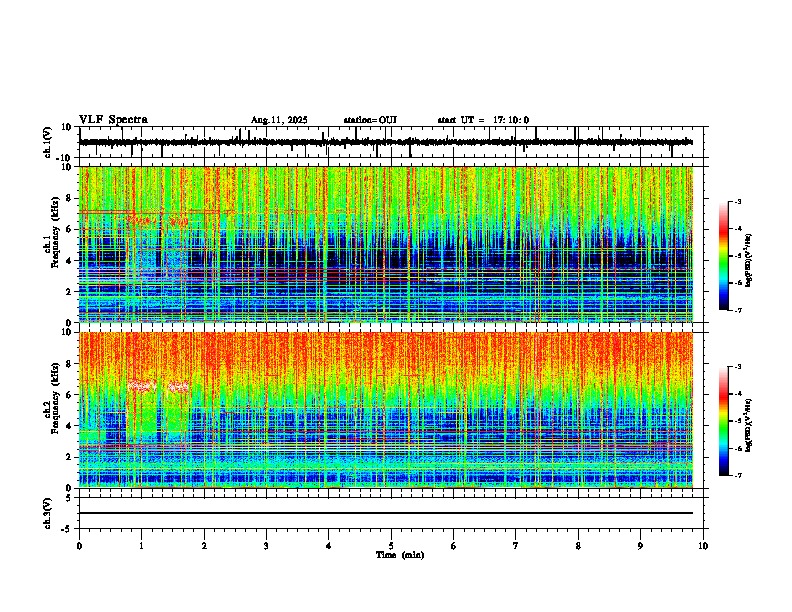Click the ch.2 color bar log(PSD) label
Viewport: 792px width, 612px height.
coord(750,425)
